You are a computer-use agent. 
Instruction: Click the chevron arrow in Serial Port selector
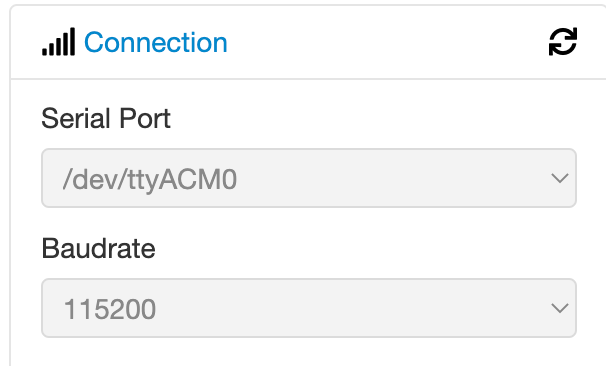(x=559, y=178)
